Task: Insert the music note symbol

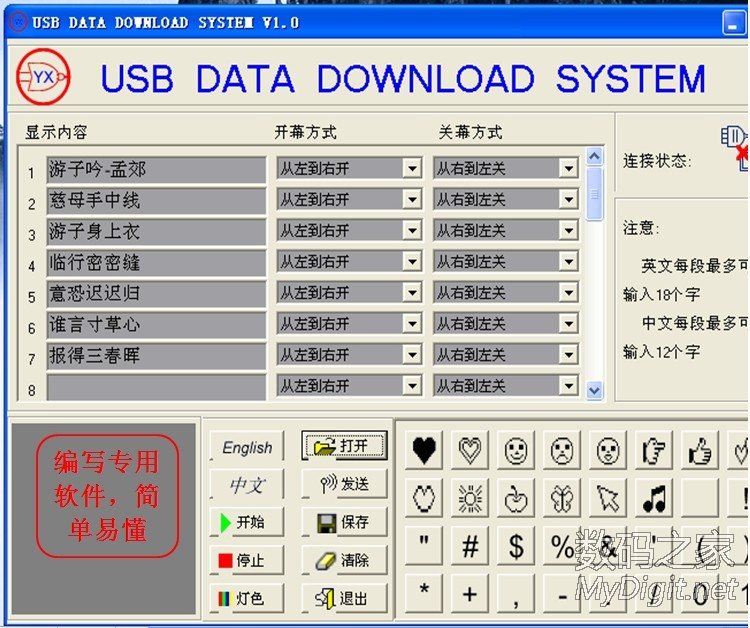Action: point(654,498)
